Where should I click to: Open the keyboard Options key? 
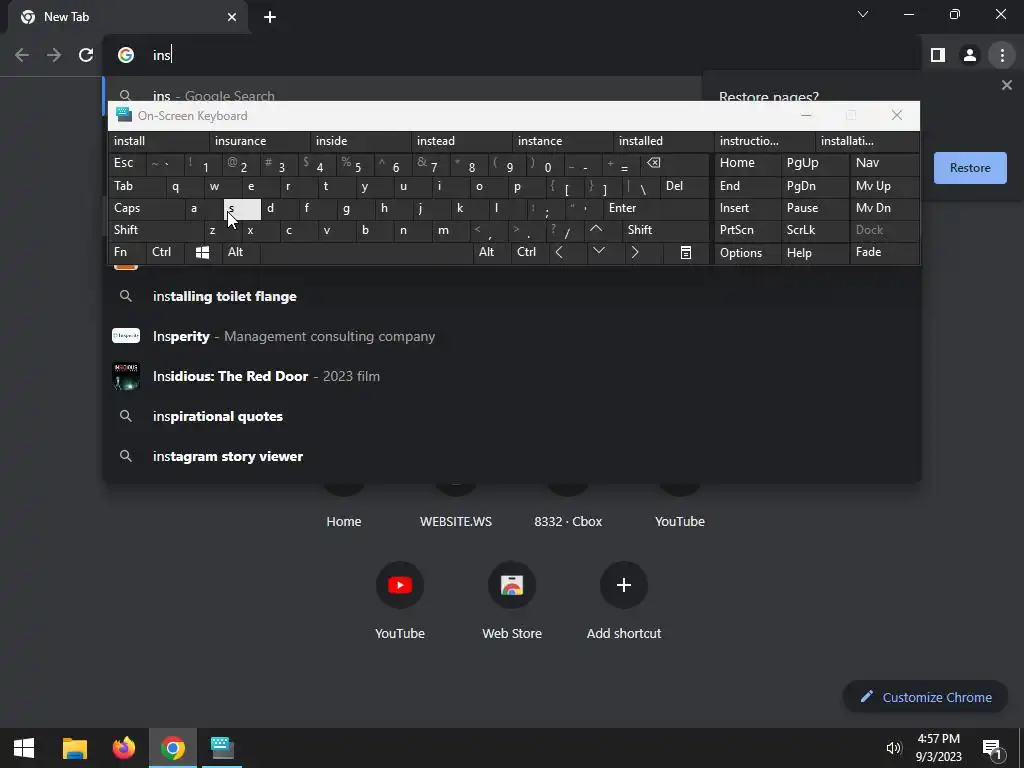tap(748, 253)
